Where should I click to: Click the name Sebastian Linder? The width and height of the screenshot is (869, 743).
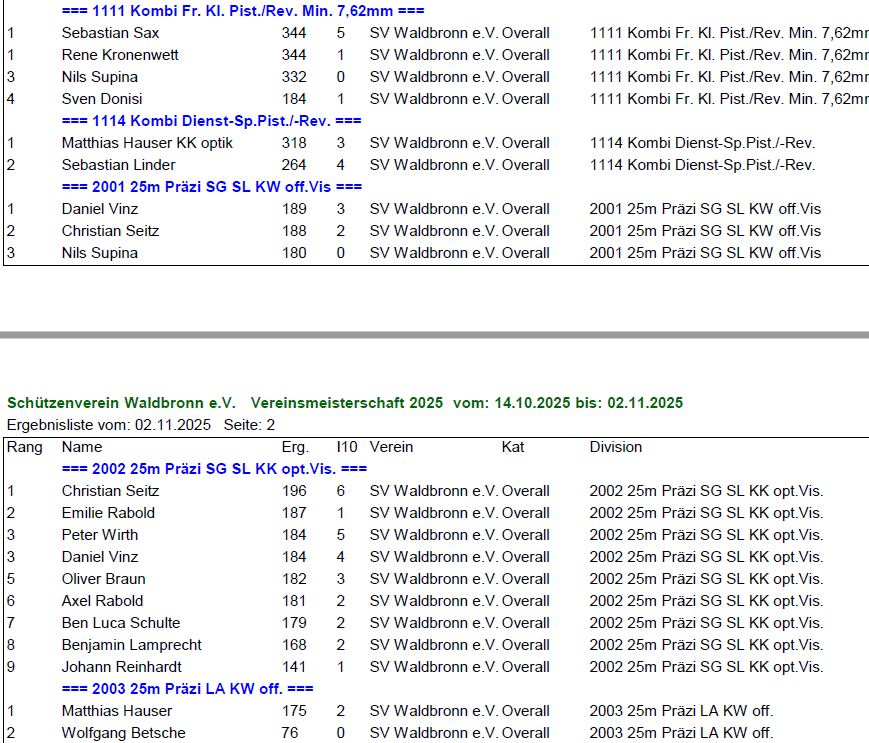(x=118, y=165)
